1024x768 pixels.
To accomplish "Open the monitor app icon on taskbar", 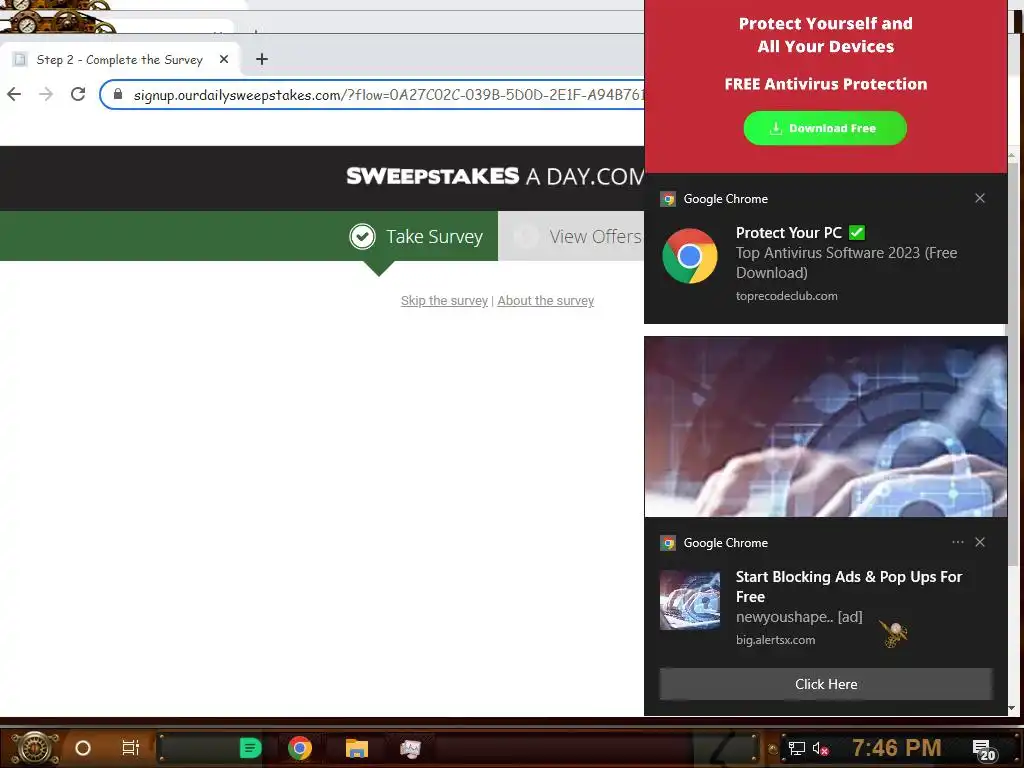I will tap(410, 748).
